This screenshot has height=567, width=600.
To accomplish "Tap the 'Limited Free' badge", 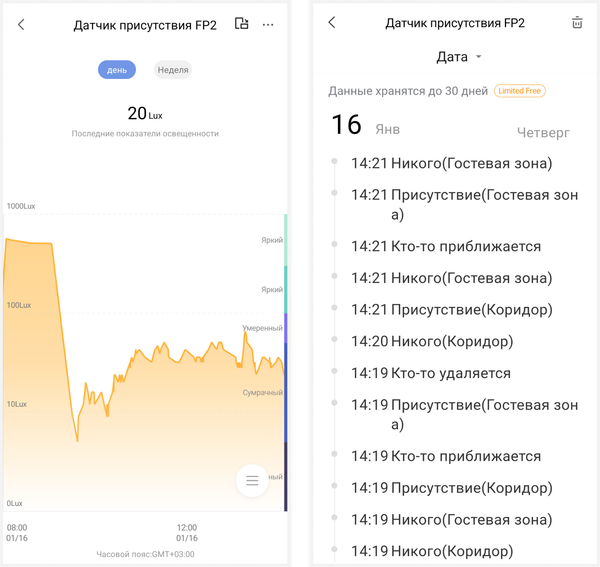I will [519, 91].
